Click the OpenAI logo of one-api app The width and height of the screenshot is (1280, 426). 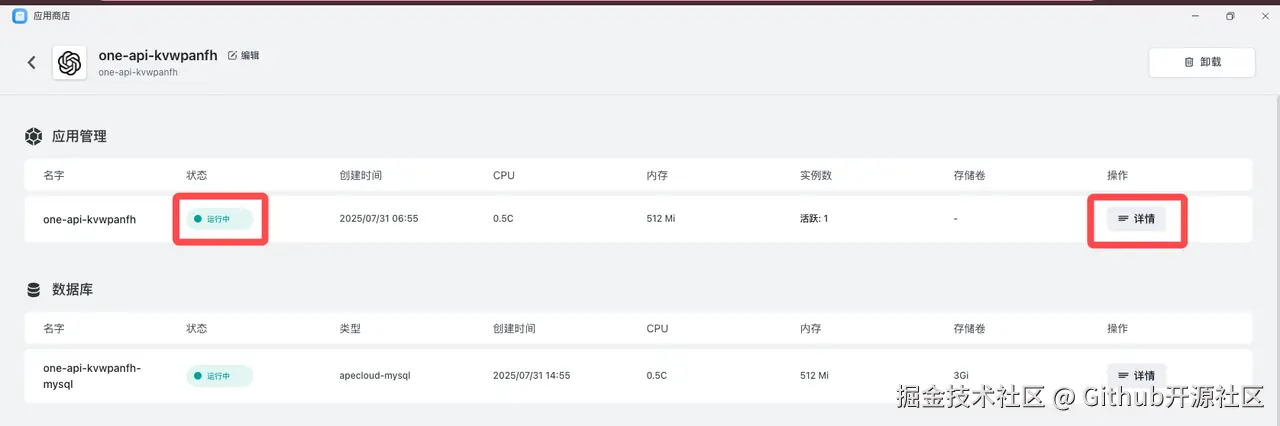point(69,63)
